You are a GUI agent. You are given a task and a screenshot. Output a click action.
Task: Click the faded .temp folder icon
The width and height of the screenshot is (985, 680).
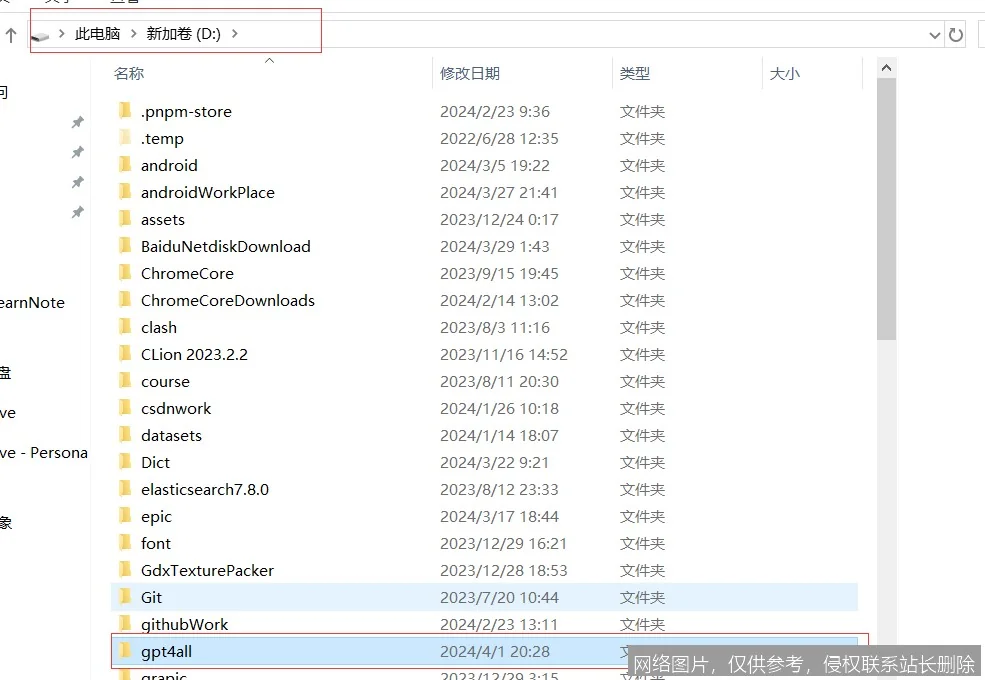(x=125, y=138)
